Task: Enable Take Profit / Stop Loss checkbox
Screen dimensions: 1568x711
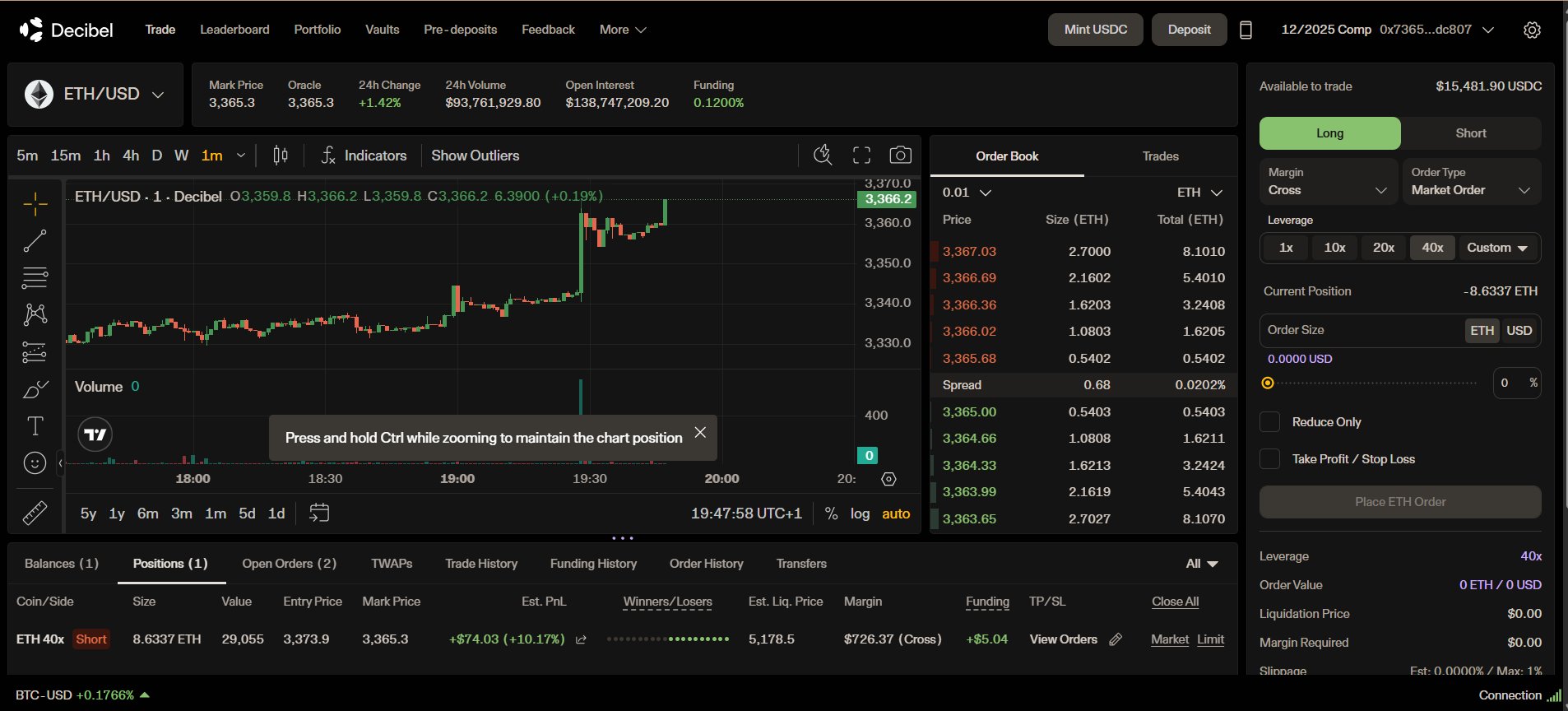Action: coord(1270,459)
